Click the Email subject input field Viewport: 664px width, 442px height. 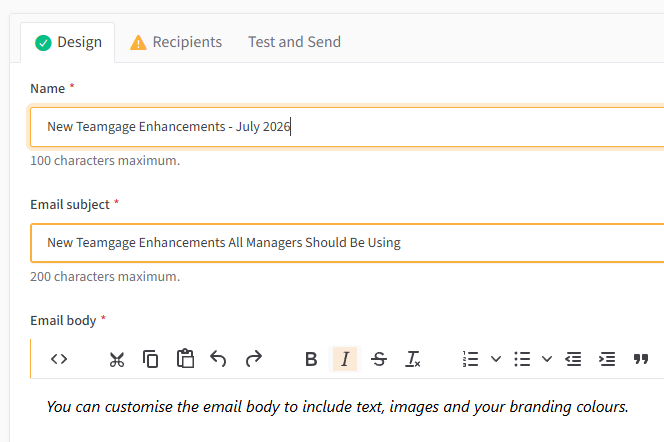point(347,243)
